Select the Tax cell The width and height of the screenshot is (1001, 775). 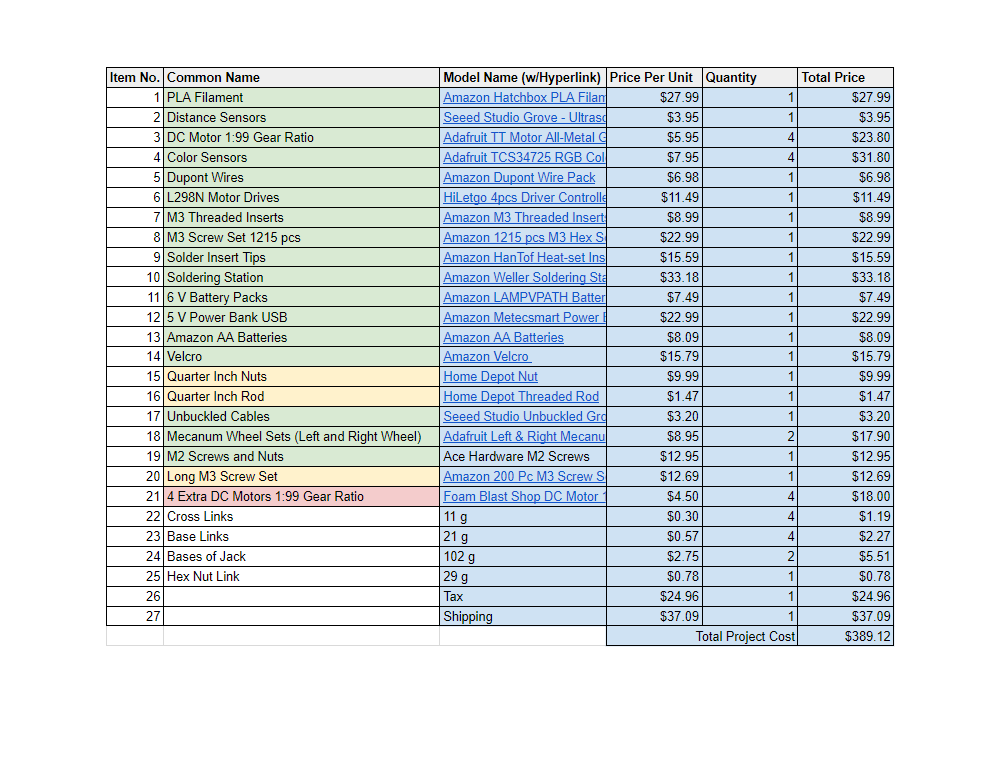(x=523, y=596)
